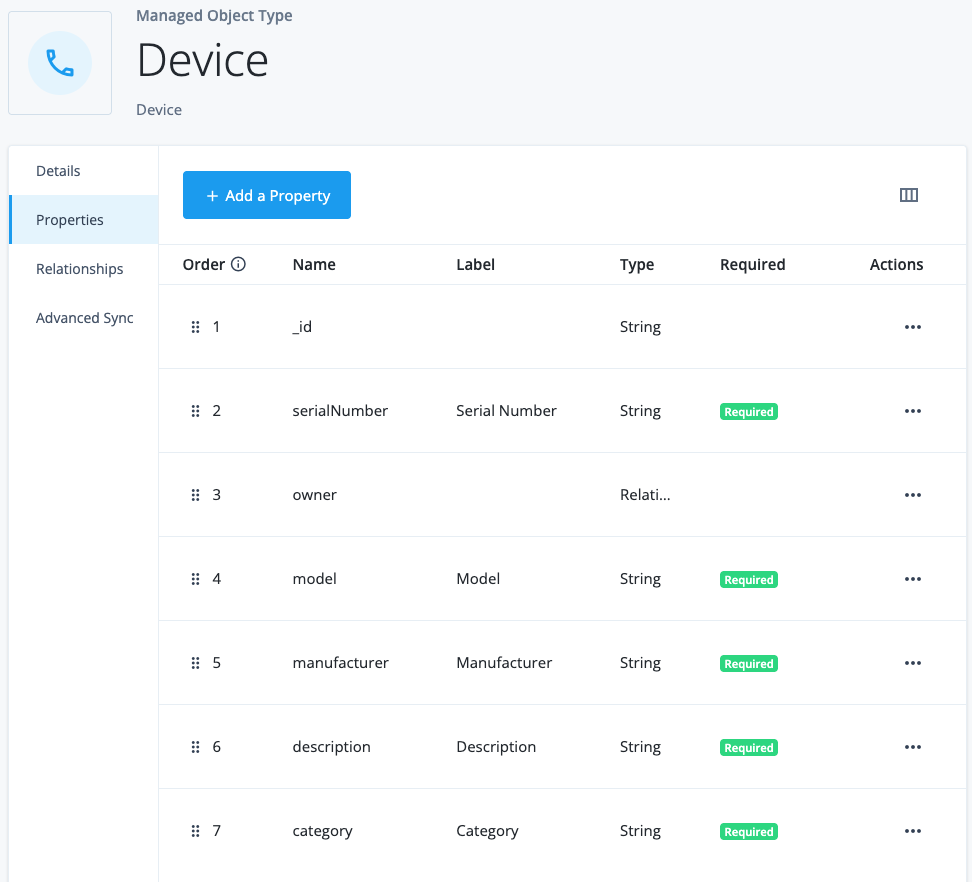Grab the drag handle for serialNumber row
Image resolution: width=972 pixels, height=882 pixels.
coord(195,411)
